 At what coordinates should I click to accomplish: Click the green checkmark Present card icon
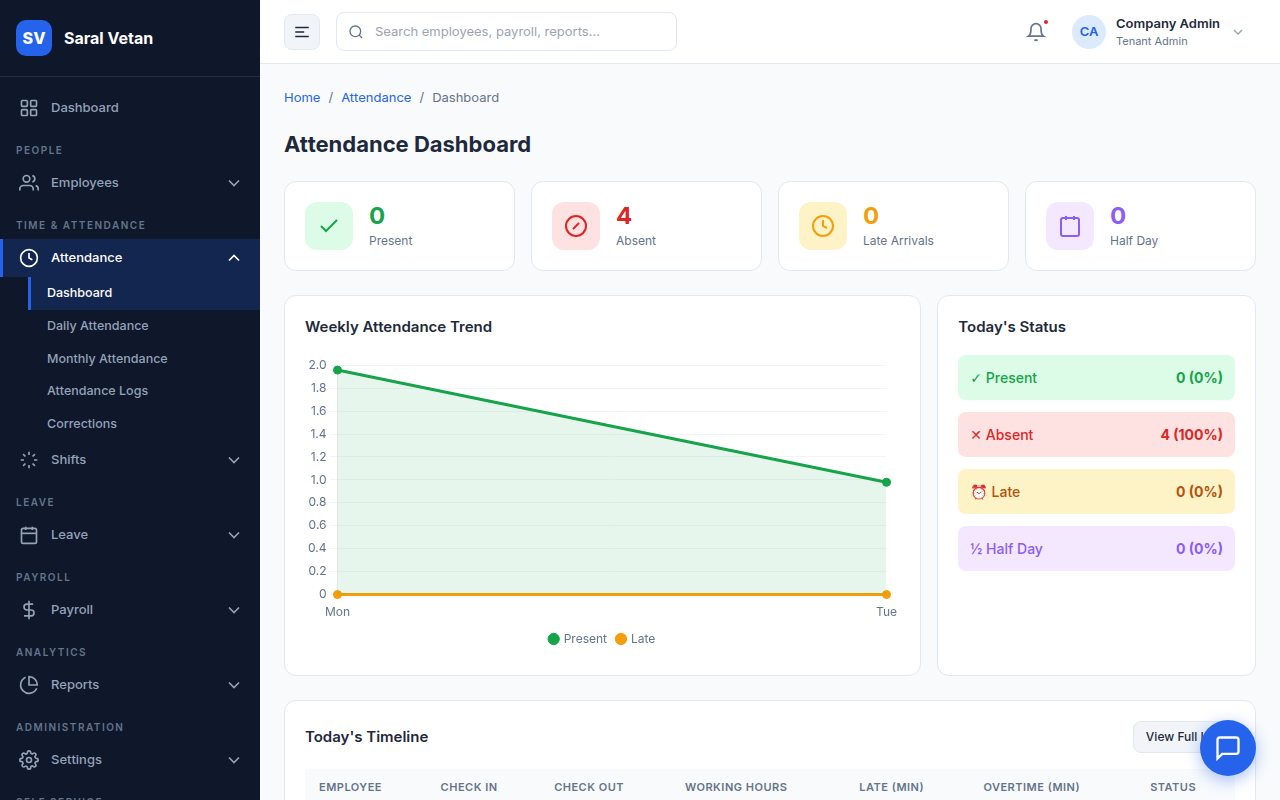(x=329, y=226)
